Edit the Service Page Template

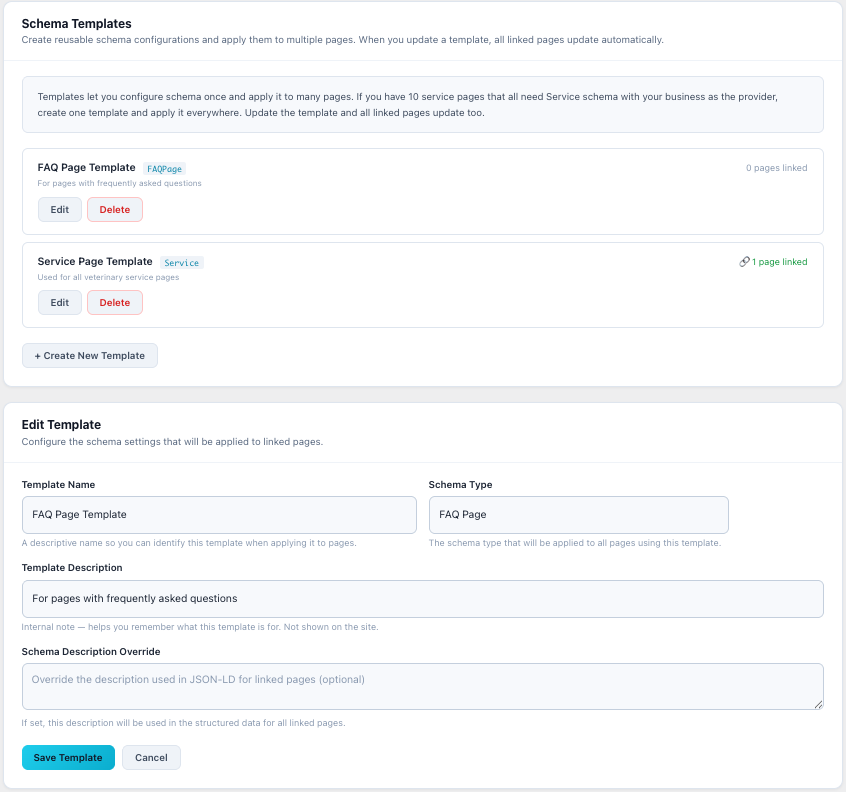pos(59,303)
